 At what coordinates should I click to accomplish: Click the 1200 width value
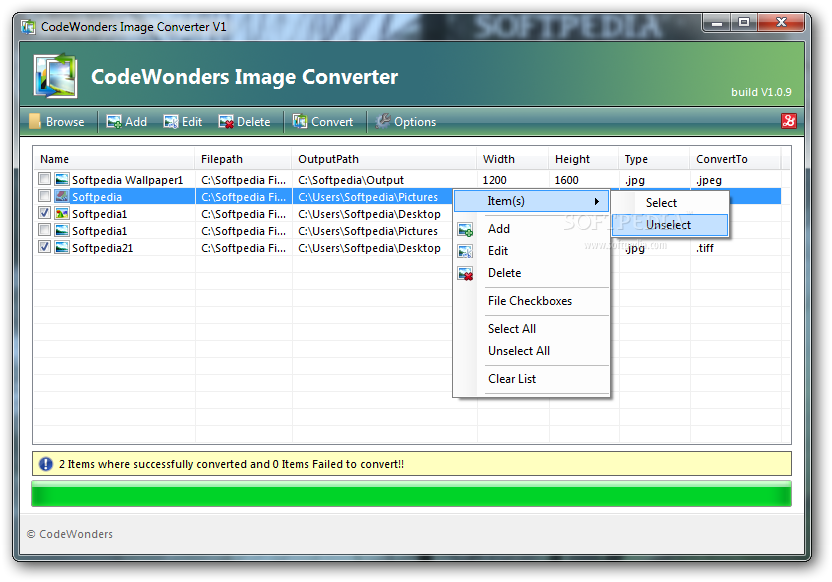pyautogui.click(x=495, y=180)
